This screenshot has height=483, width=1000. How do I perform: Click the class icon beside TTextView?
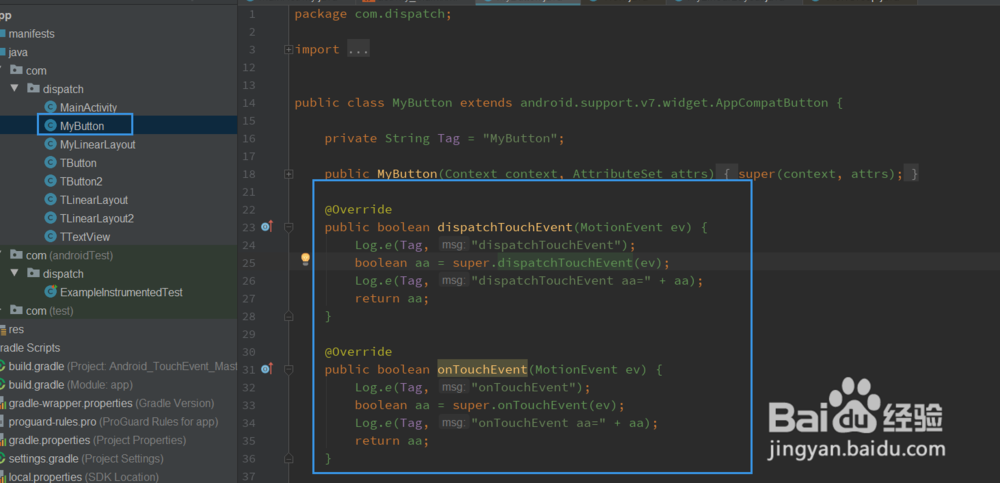[x=50, y=237]
